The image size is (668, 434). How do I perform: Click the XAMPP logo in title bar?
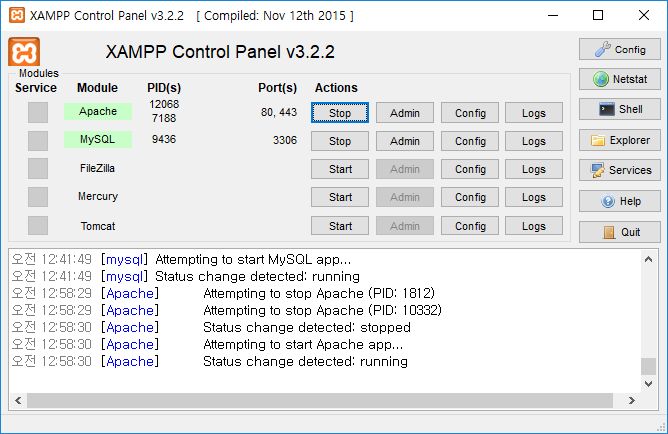(17, 15)
